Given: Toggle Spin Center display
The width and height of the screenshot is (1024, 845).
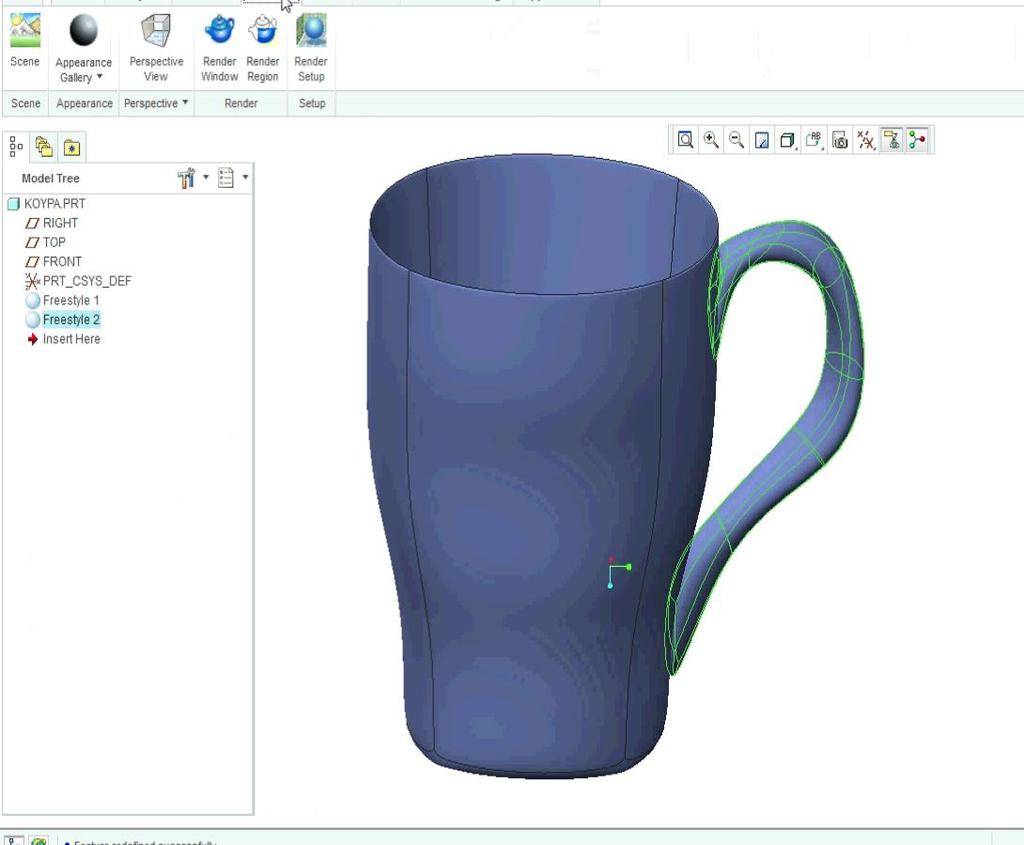Looking at the screenshot, I should click(918, 140).
